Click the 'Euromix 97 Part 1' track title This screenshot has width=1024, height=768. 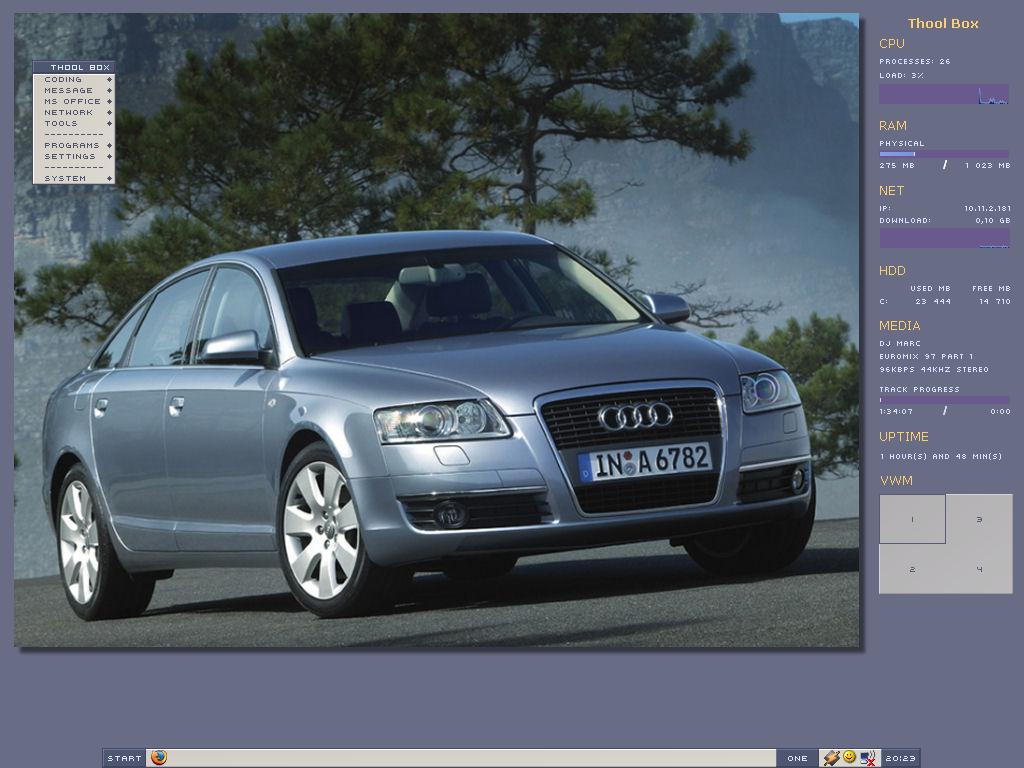coord(926,357)
